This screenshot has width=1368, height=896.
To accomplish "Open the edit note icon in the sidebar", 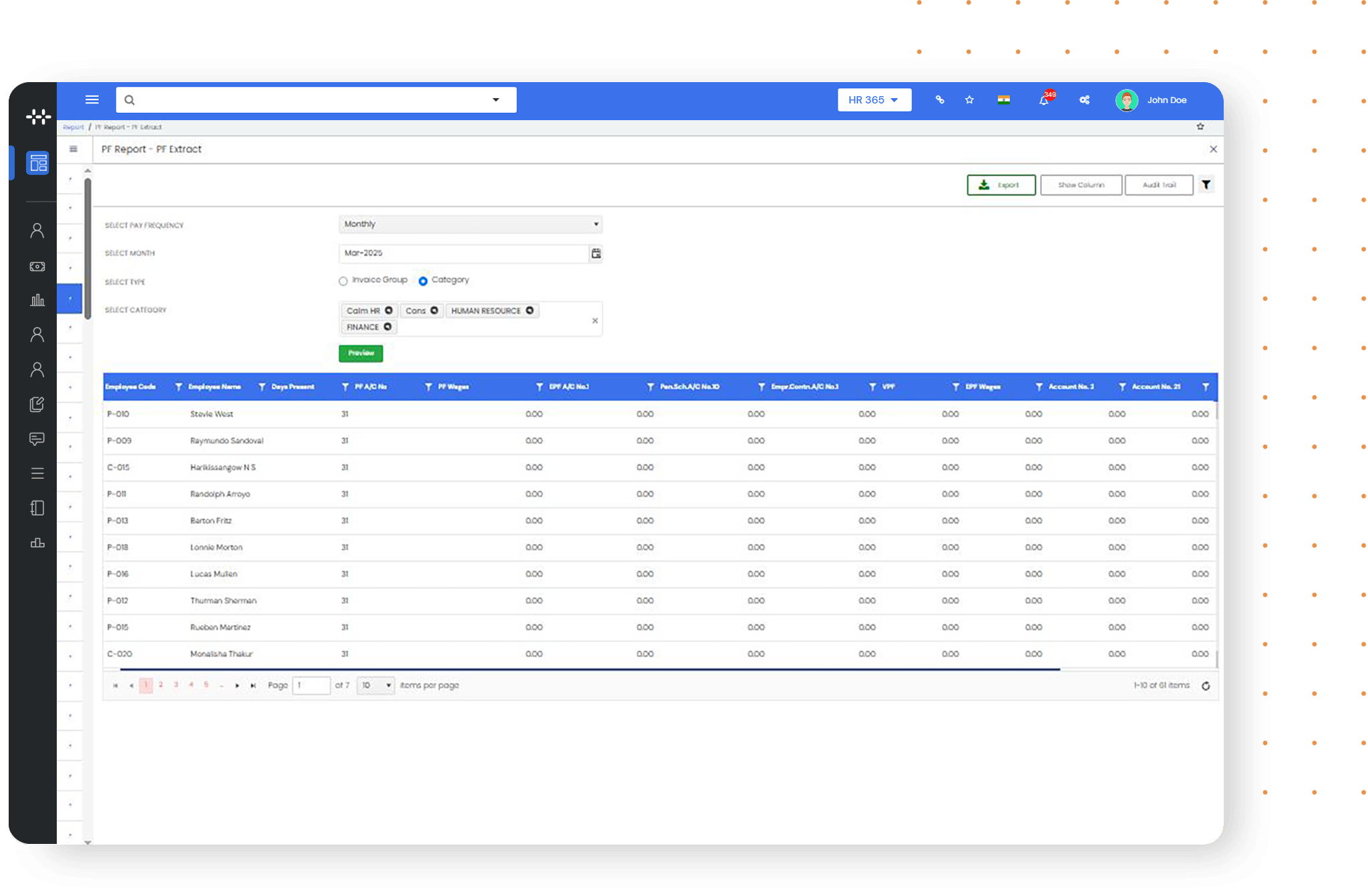I will point(37,404).
